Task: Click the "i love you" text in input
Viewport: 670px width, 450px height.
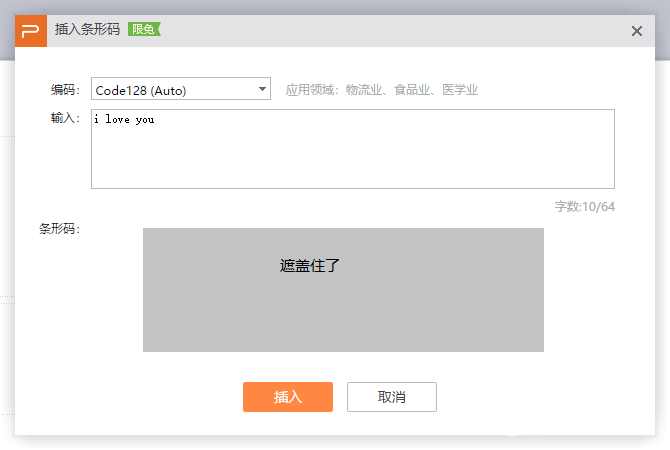Action: point(124,120)
